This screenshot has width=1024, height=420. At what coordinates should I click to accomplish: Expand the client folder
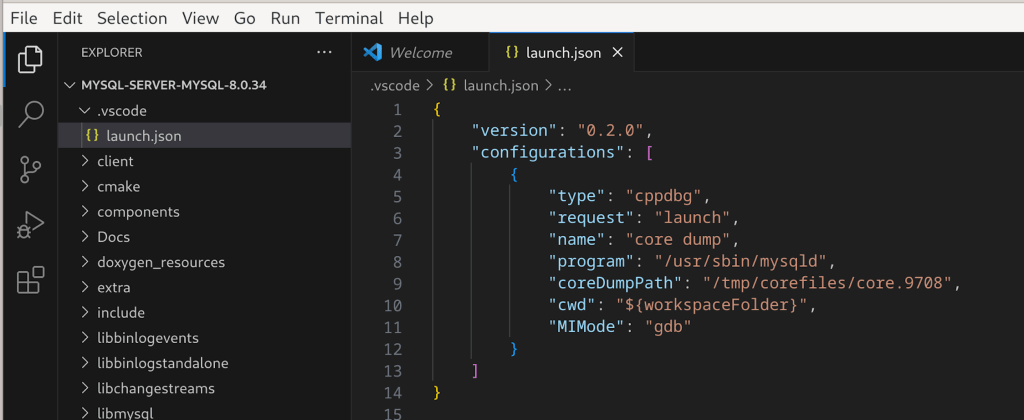pos(115,161)
